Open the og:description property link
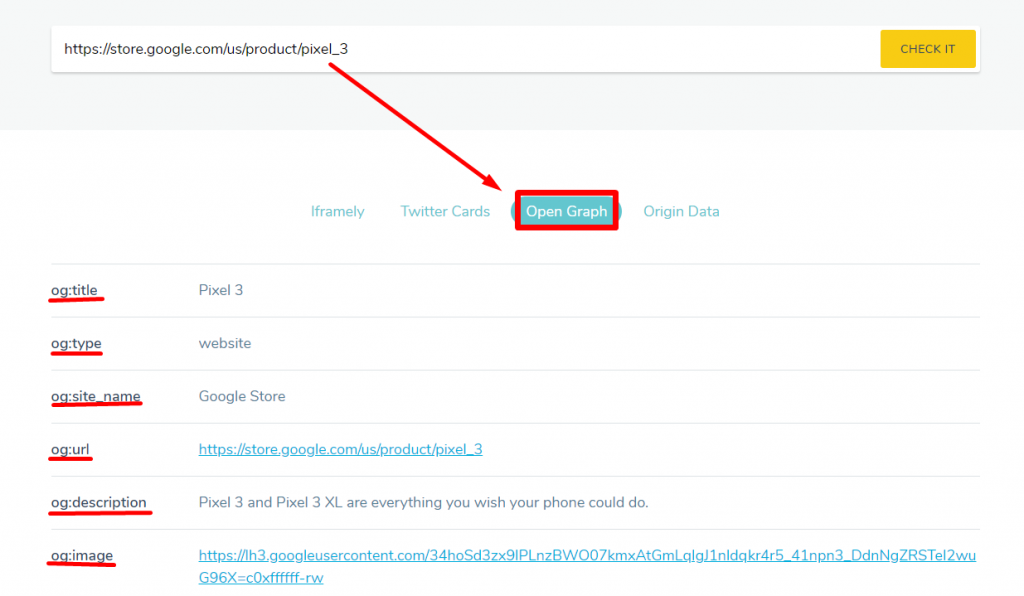 coord(99,502)
